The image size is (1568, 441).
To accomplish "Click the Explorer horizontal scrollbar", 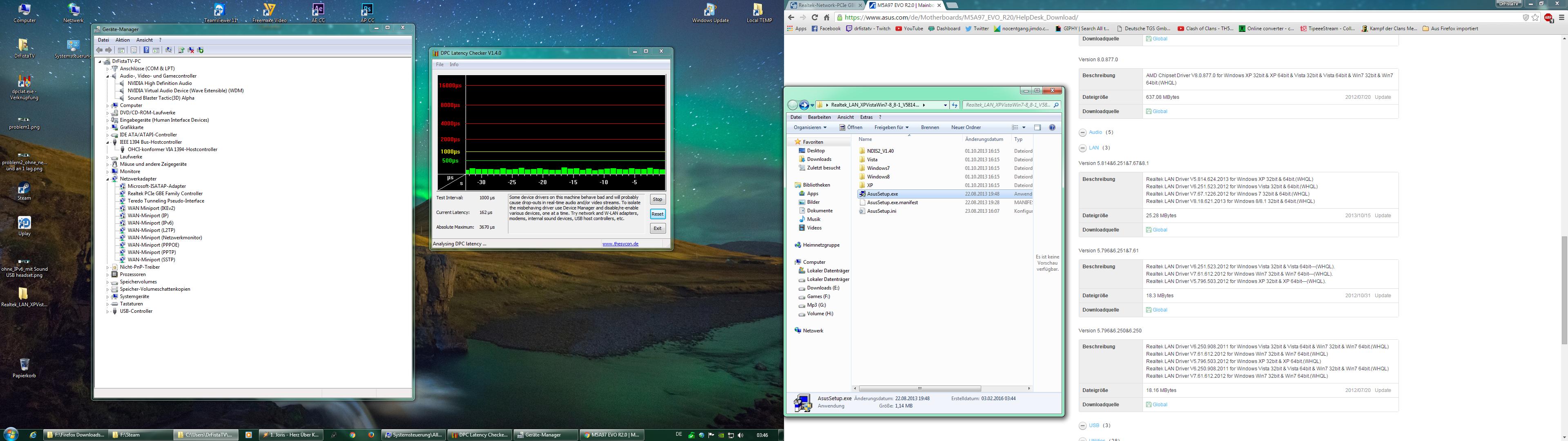I will tap(919, 388).
